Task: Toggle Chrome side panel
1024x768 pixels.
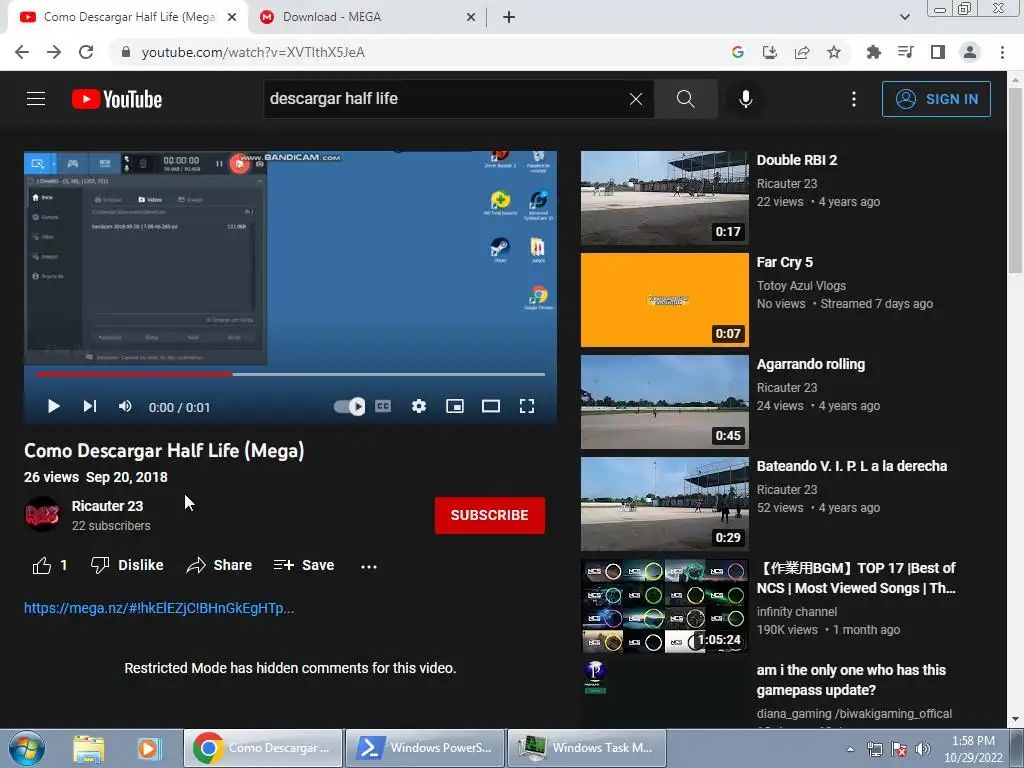Action: 938,52
